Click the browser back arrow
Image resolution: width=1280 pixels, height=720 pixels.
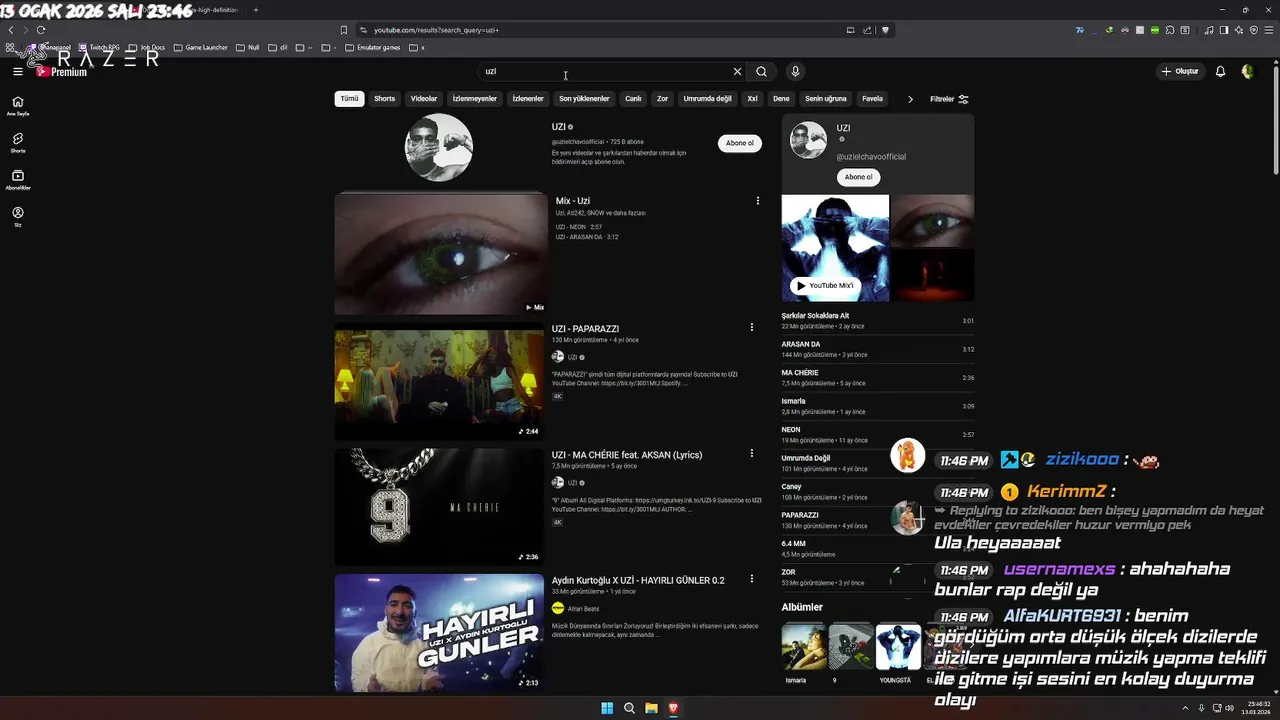point(11,30)
